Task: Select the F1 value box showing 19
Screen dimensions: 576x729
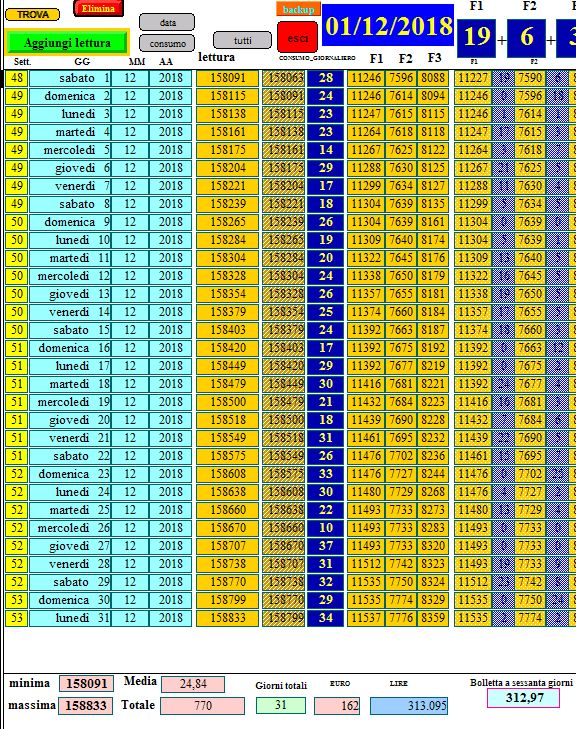Action: tap(477, 38)
